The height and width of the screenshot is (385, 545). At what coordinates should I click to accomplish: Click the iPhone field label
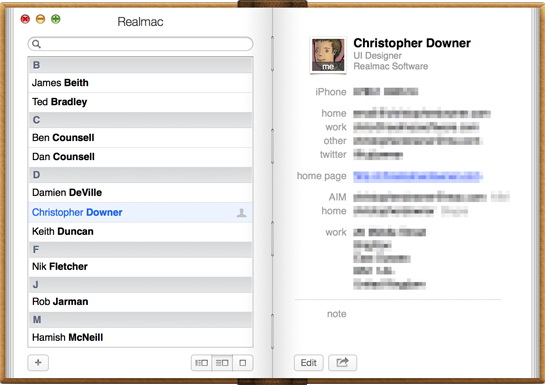coord(331,92)
